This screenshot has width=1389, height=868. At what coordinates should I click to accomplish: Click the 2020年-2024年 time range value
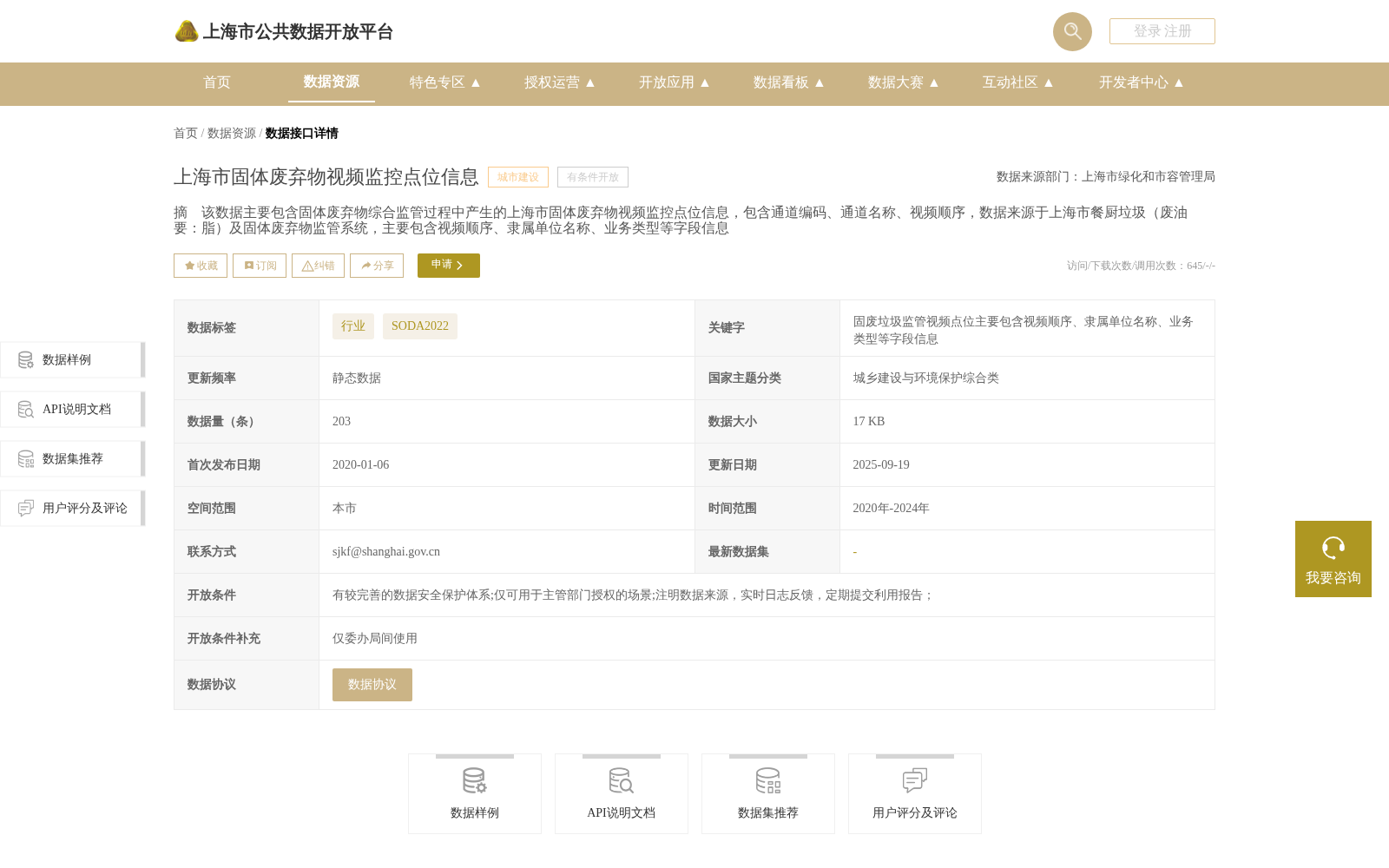click(892, 509)
